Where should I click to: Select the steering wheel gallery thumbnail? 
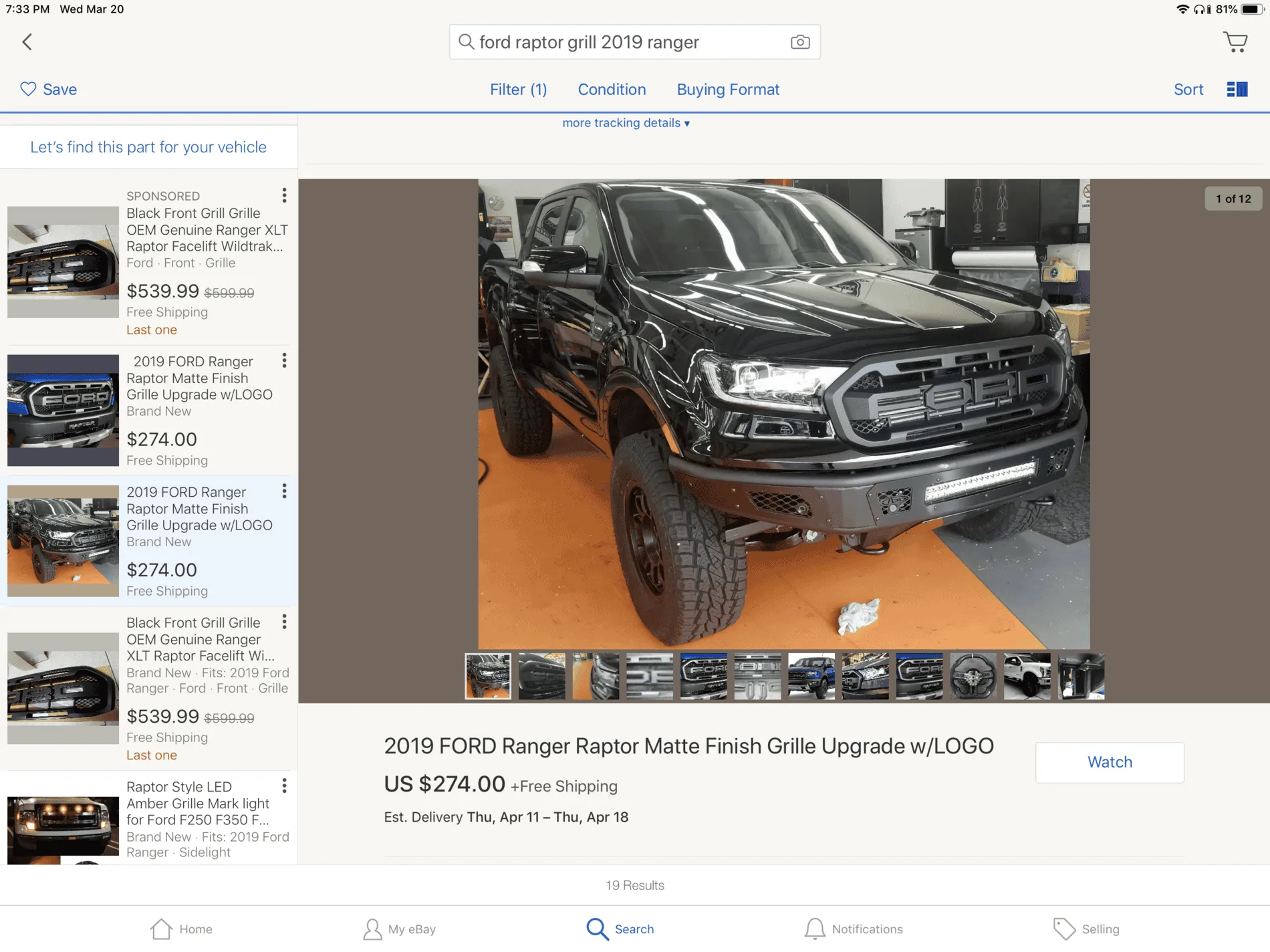(x=973, y=677)
